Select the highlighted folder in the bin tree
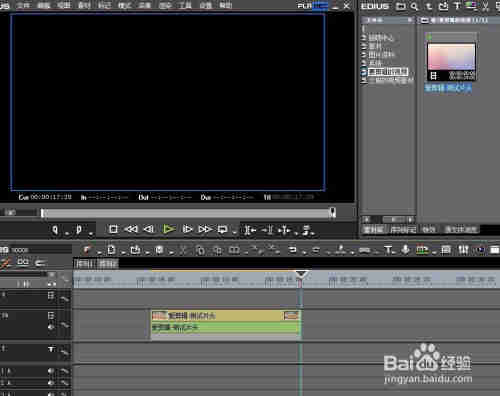Image resolution: width=500 pixels, height=396 pixels. pyautogui.click(x=388, y=72)
